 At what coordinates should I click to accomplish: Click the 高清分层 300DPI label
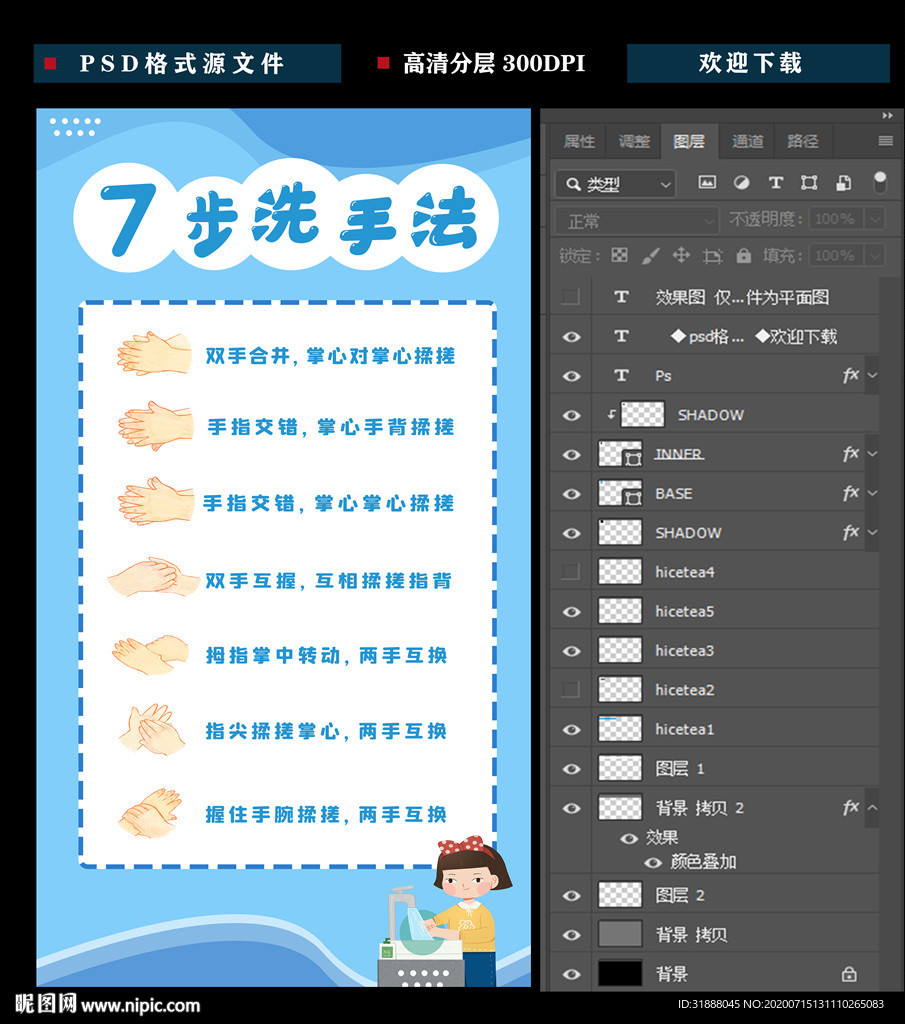(x=494, y=63)
